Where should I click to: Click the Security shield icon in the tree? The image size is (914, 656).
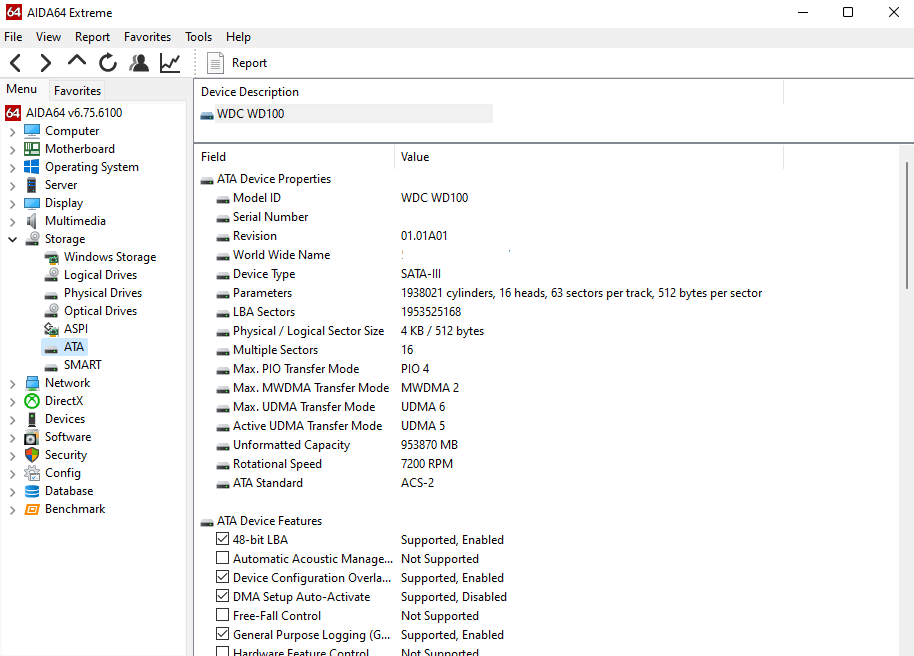tap(32, 455)
